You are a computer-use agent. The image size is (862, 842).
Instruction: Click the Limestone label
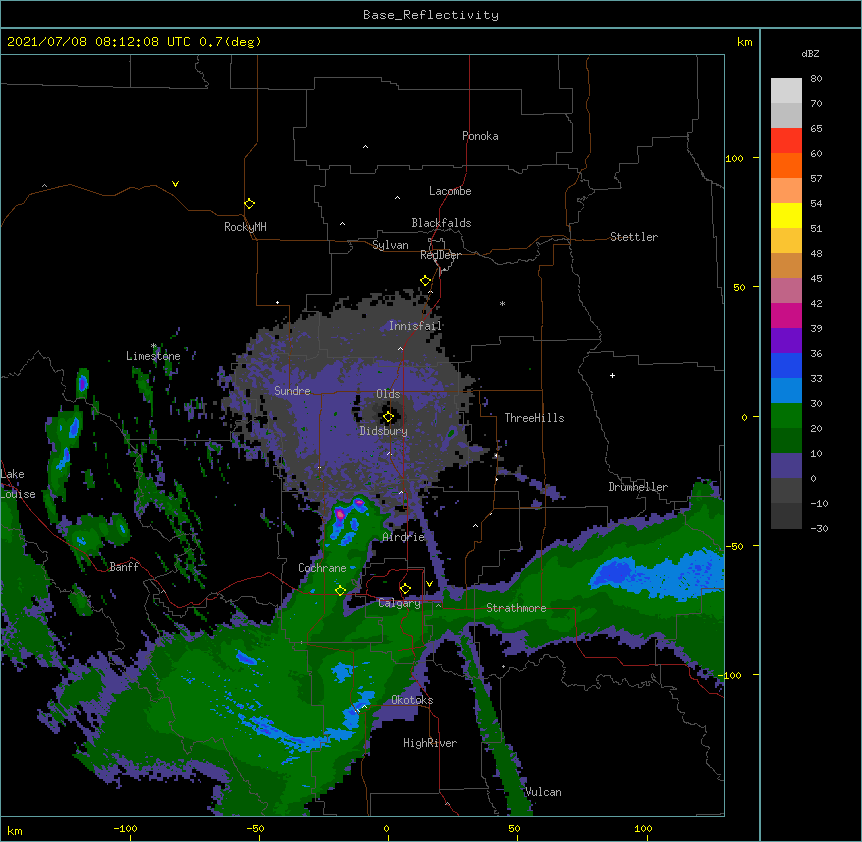153,356
